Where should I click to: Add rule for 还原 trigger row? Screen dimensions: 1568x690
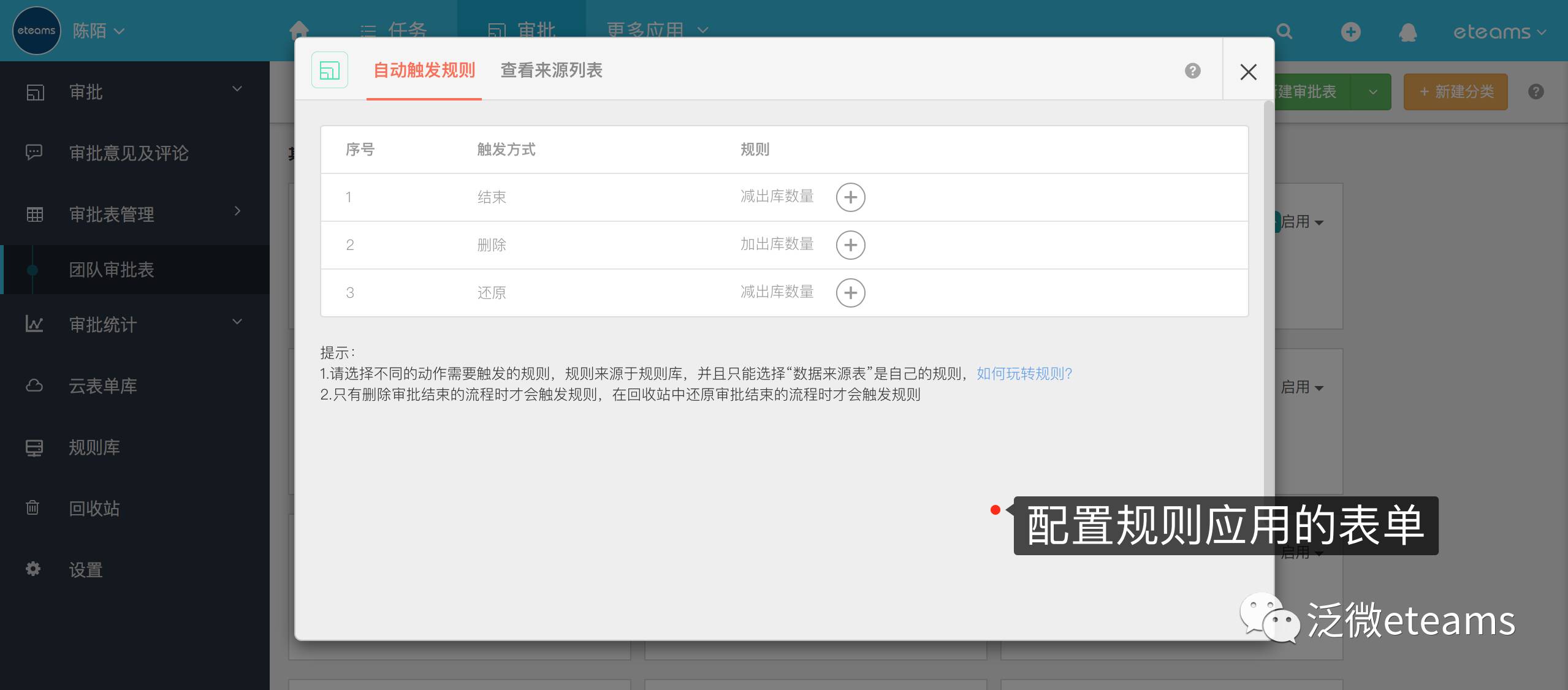[x=850, y=293]
